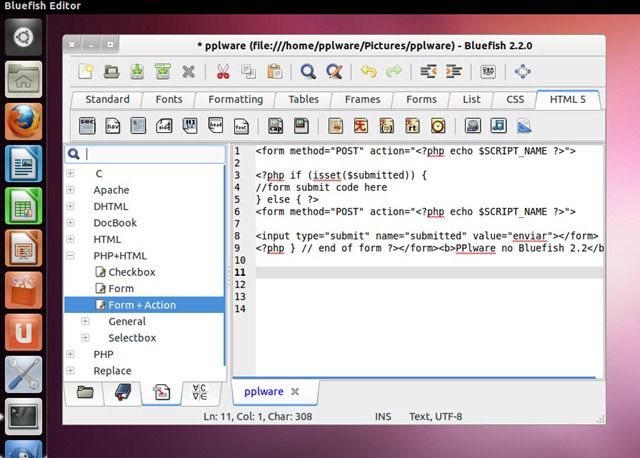The image size is (640, 458).
Task: Launch Firefox from the Ubuntu dock
Action: pos(23,122)
